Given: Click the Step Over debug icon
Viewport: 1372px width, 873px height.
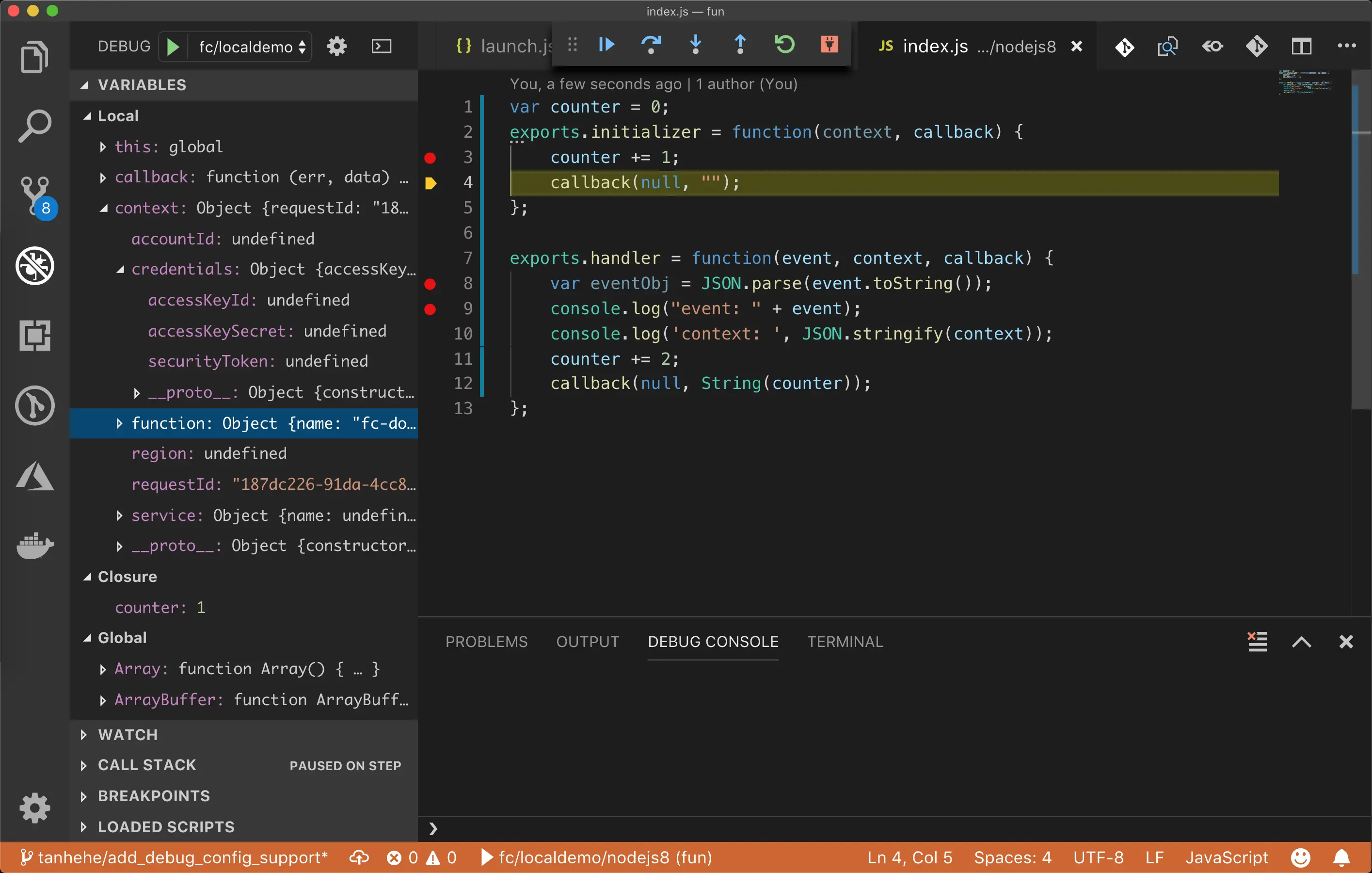Looking at the screenshot, I should pos(651,45).
